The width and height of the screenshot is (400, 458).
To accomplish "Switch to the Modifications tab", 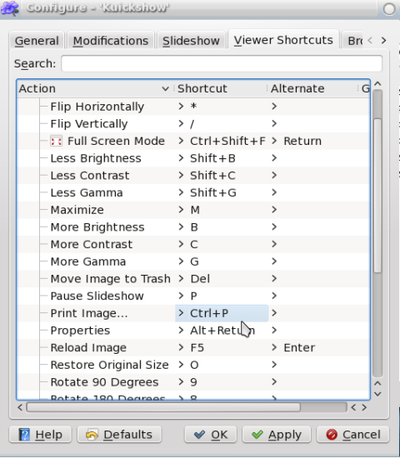I will pos(111,41).
